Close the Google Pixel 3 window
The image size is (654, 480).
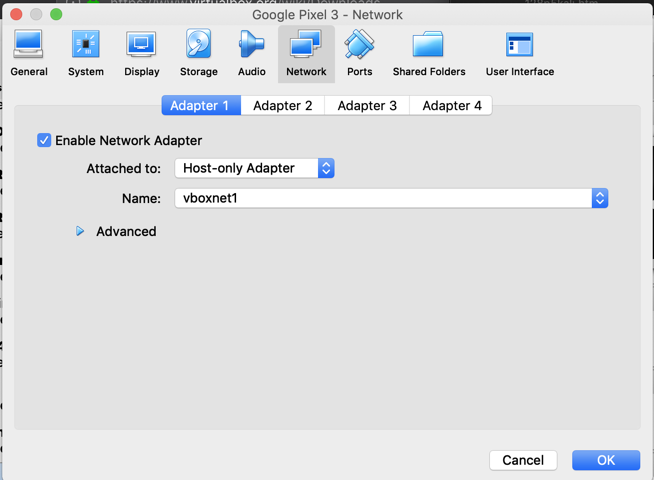click(16, 15)
